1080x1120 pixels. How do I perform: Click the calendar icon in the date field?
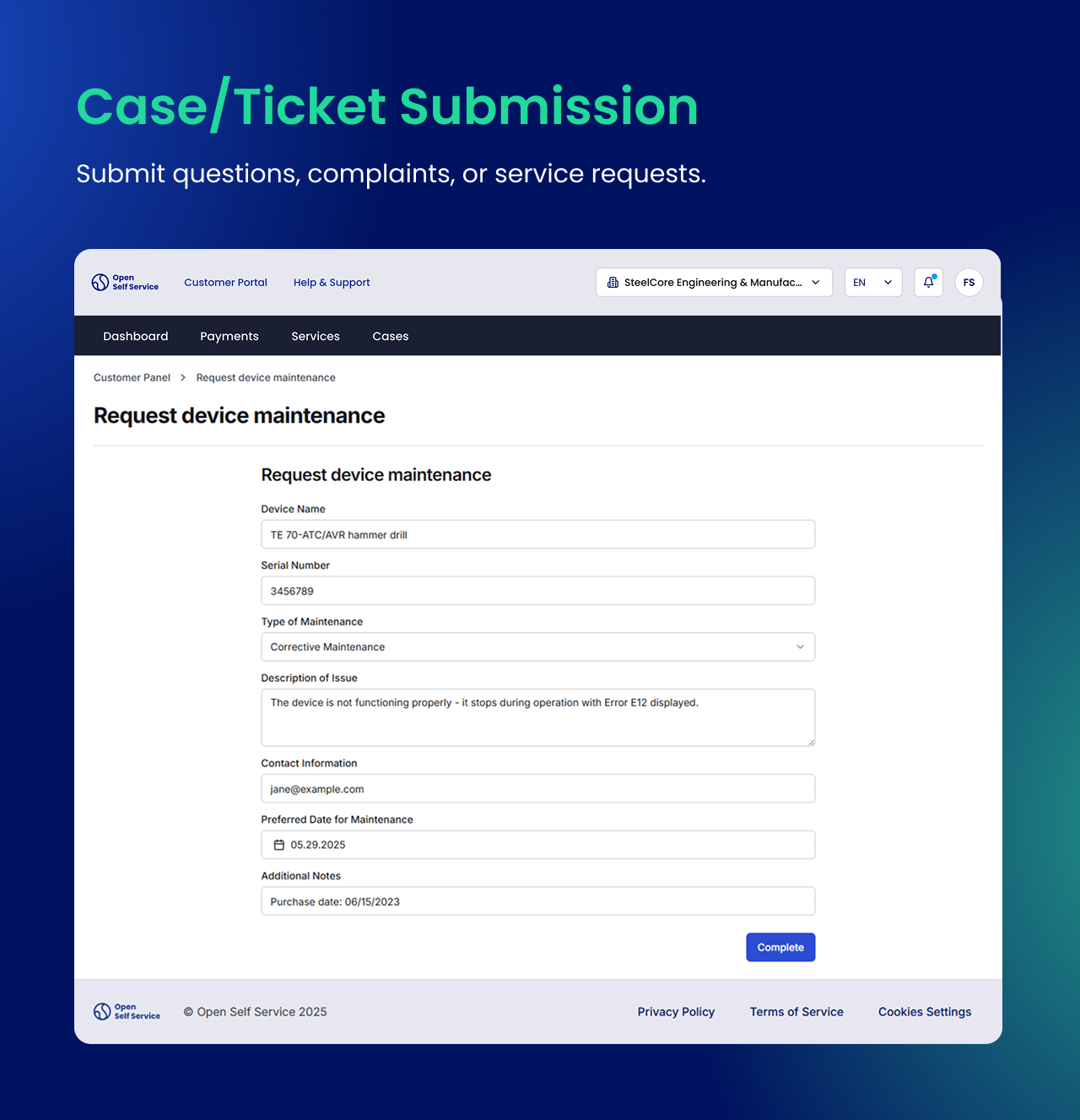(x=279, y=845)
